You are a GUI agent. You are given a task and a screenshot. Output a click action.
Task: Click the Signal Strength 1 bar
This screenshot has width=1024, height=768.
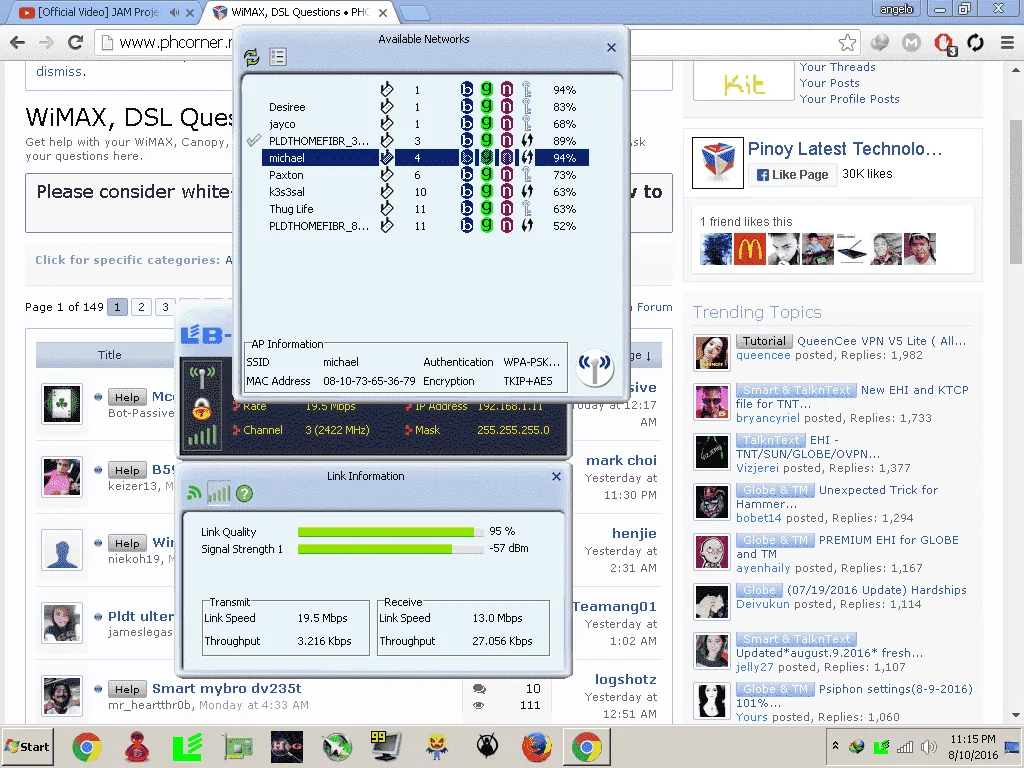point(391,549)
